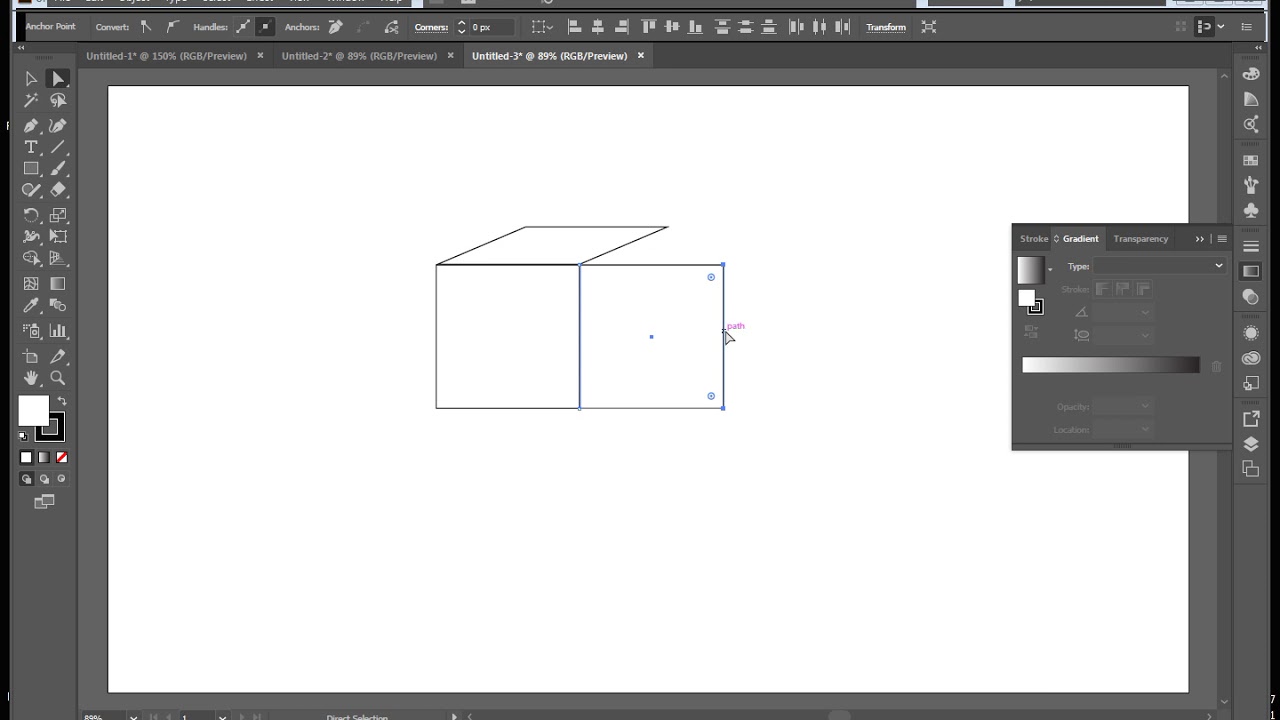Set paint mode to Color

tap(27, 457)
